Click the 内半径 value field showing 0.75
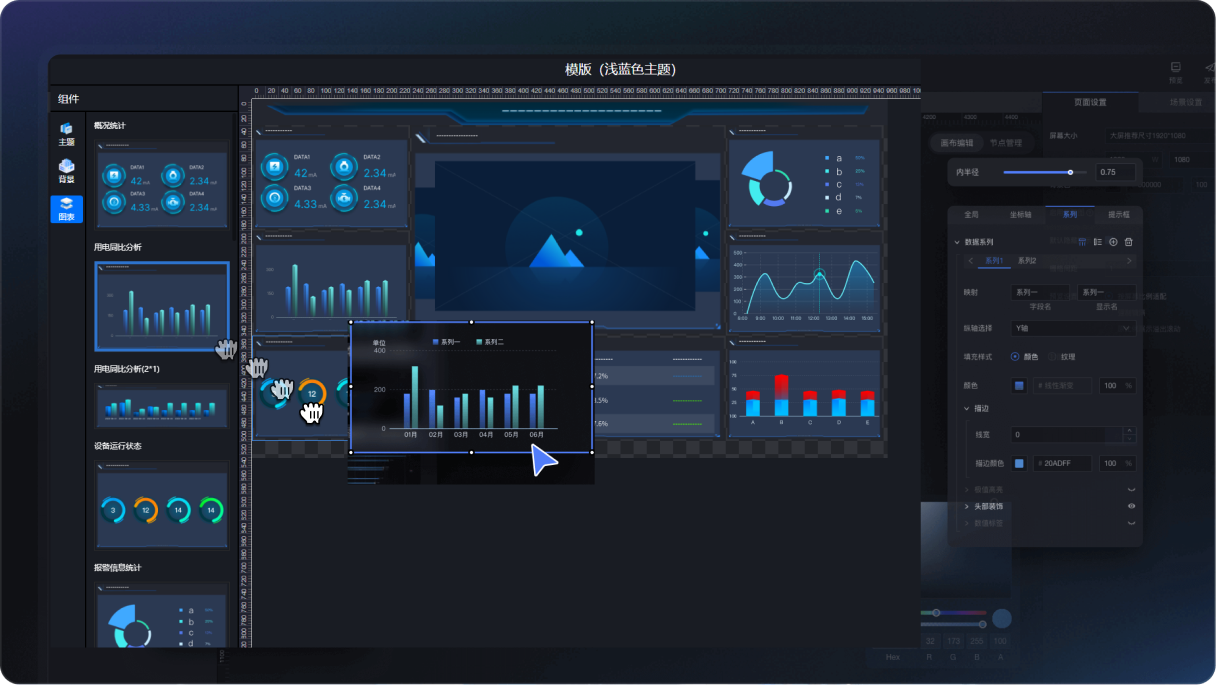The height and width of the screenshot is (685, 1216). (x=1115, y=172)
